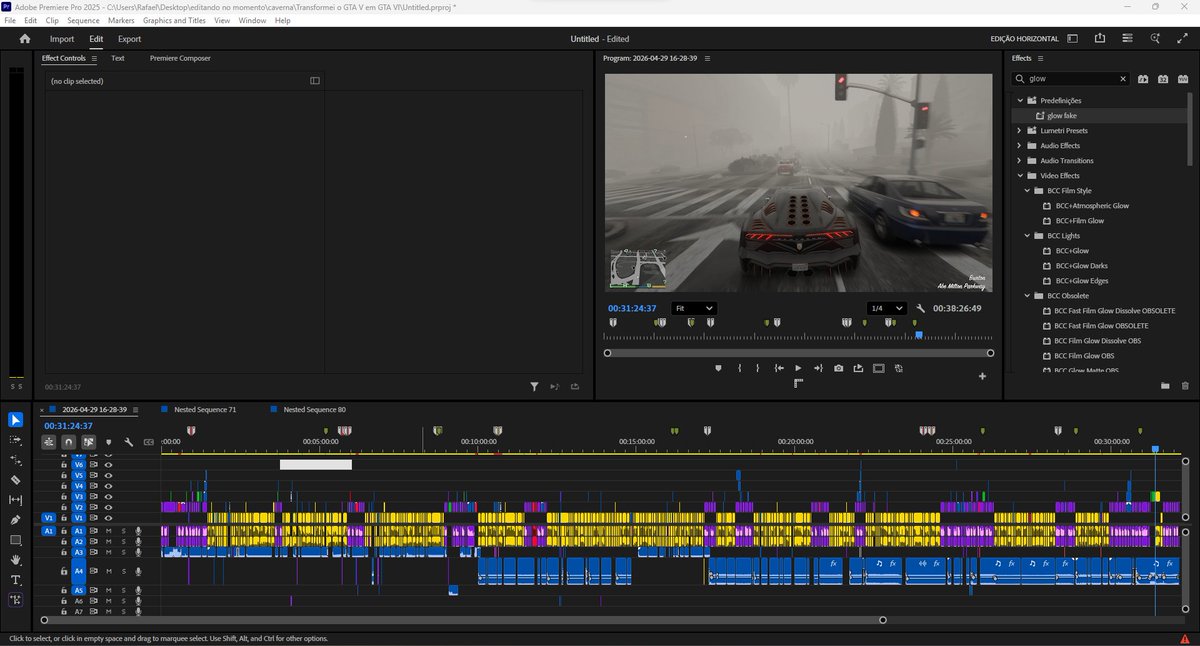
Task: Select the Razor tool
Action: (x=16, y=480)
